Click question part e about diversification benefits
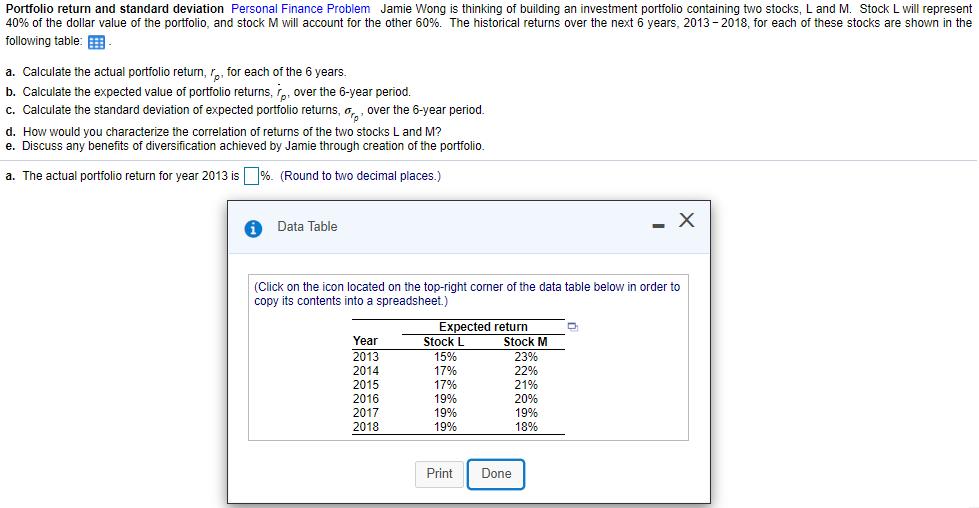 click(x=245, y=146)
